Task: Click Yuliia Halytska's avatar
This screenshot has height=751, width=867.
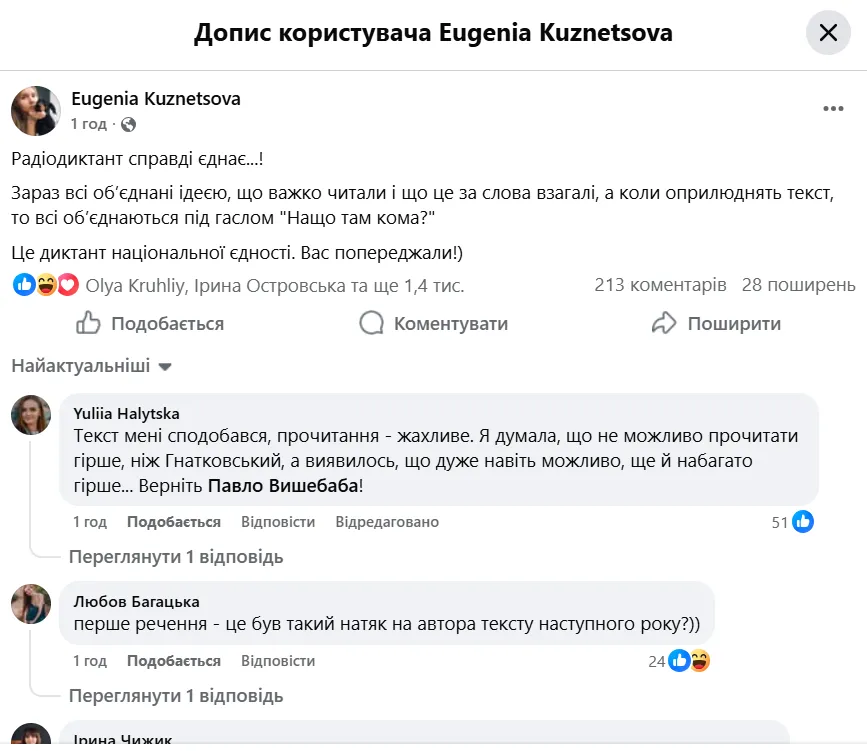Action: [x=31, y=415]
